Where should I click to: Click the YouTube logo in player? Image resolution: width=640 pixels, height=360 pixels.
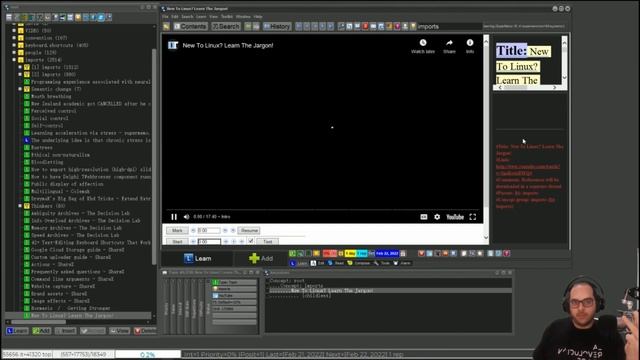click(x=455, y=217)
